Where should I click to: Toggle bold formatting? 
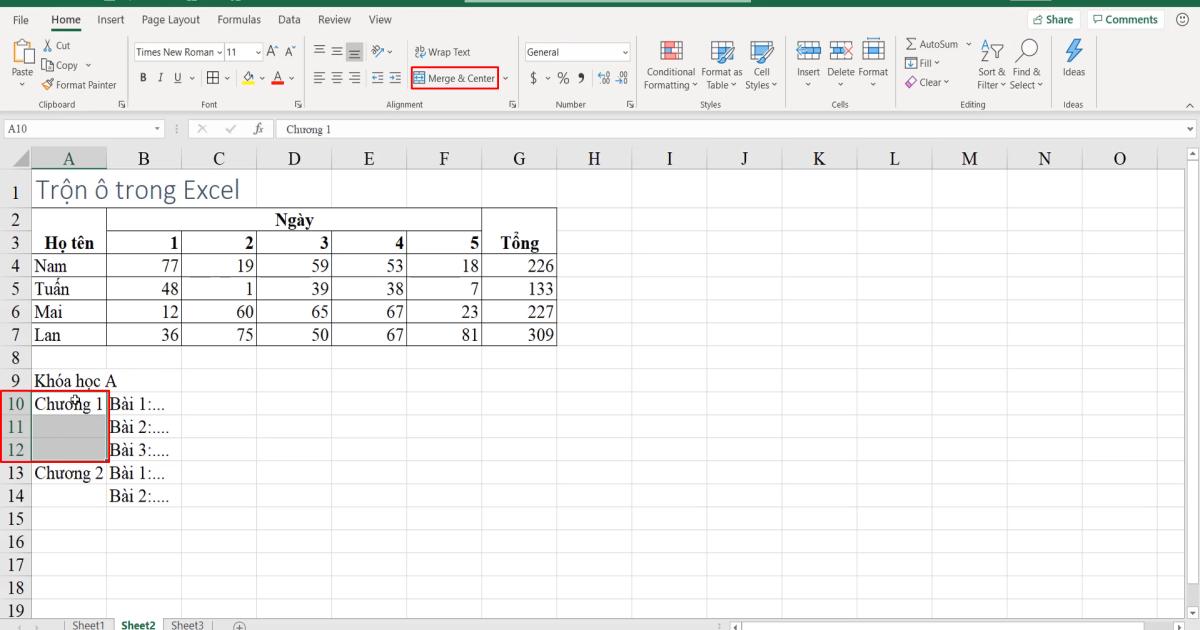[x=144, y=77]
